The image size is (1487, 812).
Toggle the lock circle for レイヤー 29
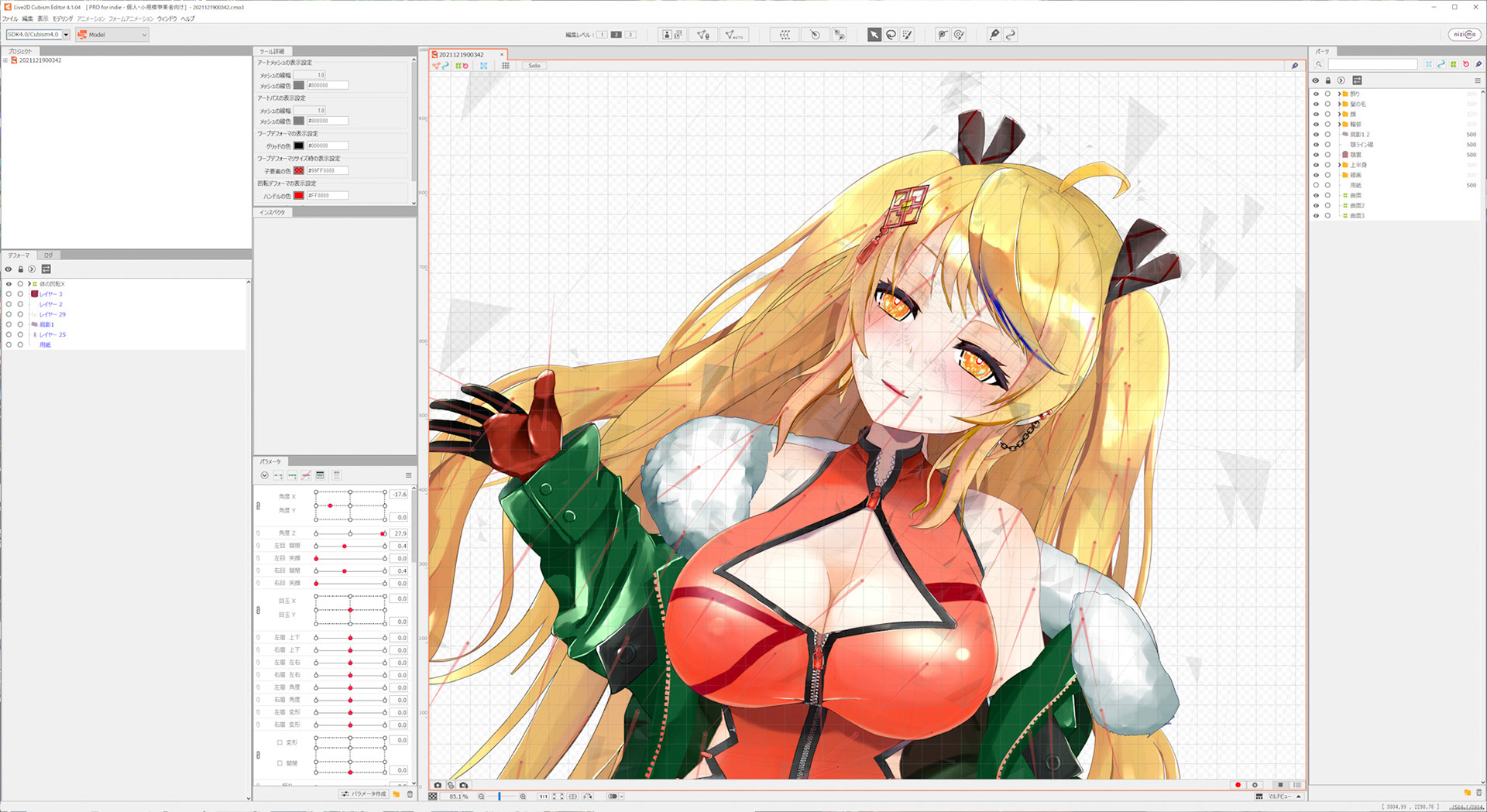tap(20, 314)
